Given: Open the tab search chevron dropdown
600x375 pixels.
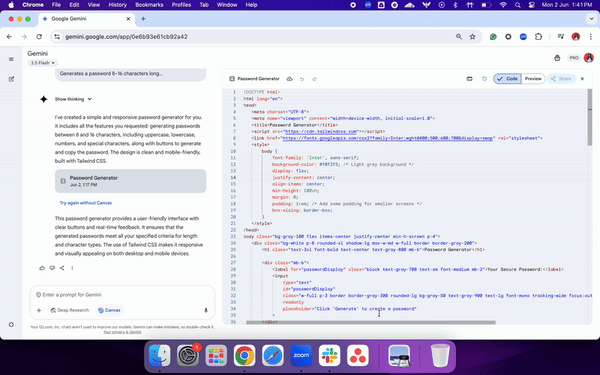Looking at the screenshot, I should coord(592,18).
